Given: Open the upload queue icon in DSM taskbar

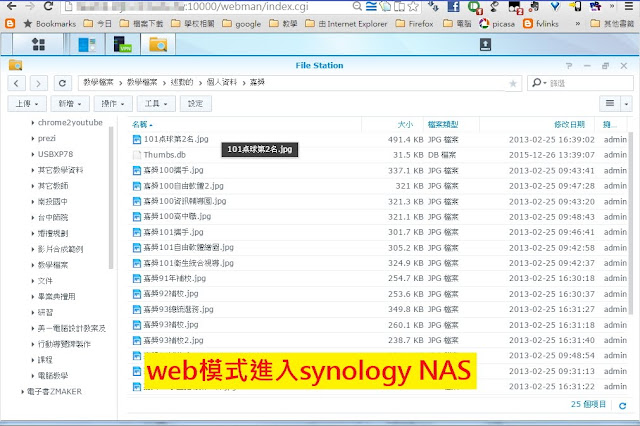Looking at the screenshot, I should [x=485, y=44].
